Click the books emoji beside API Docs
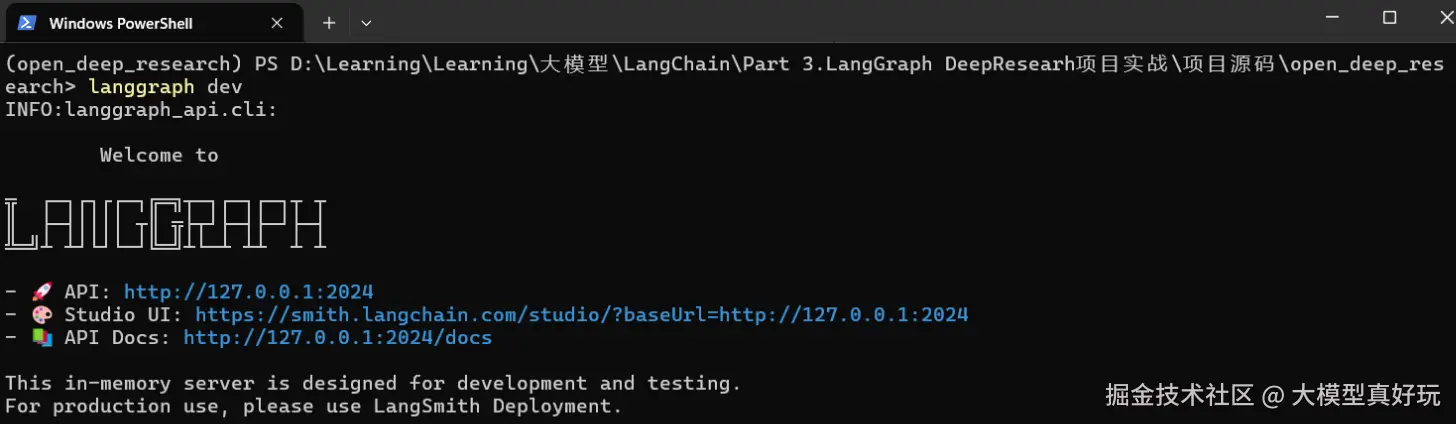 tap(42, 338)
